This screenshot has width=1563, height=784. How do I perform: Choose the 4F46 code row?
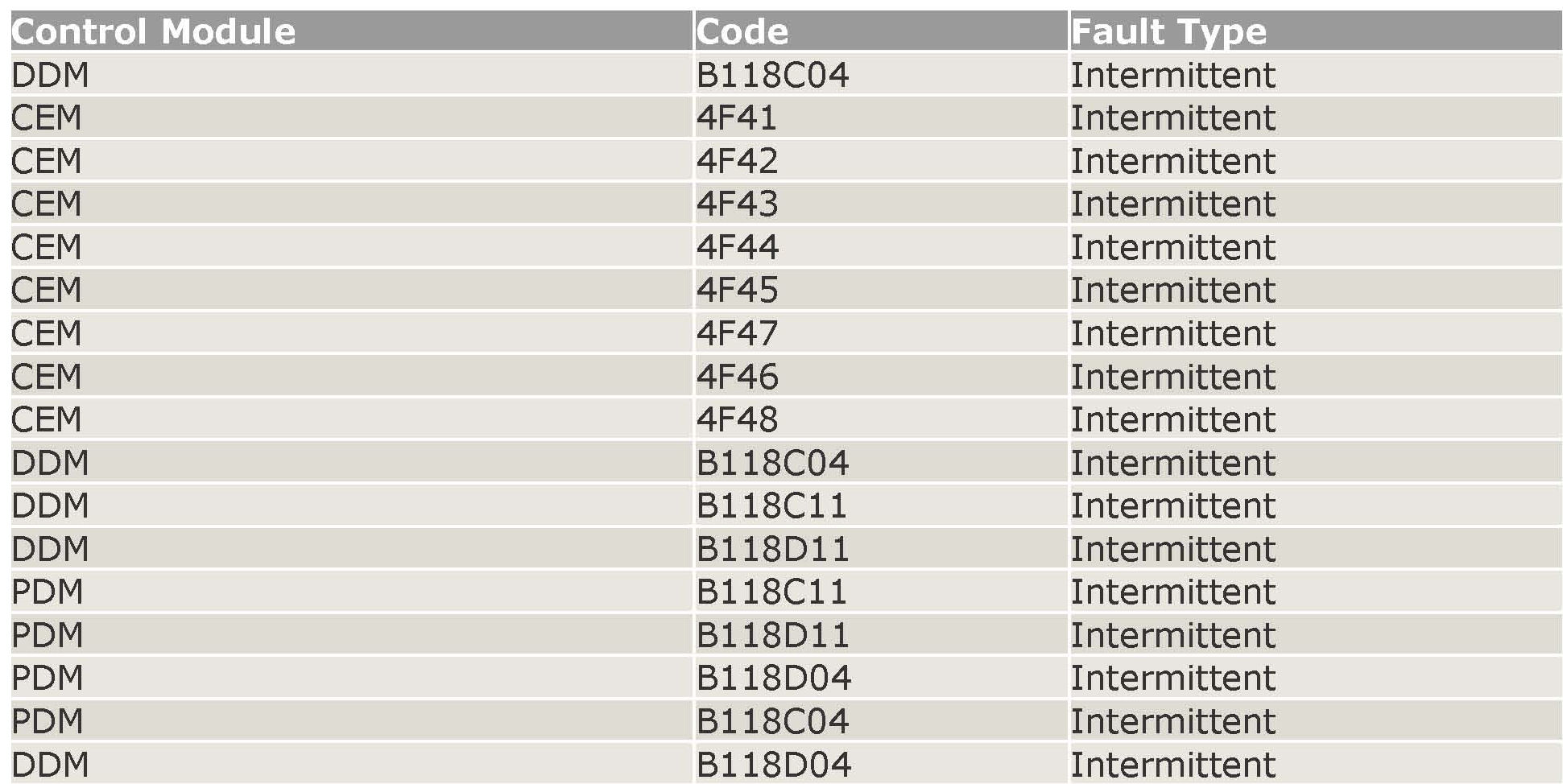click(x=737, y=377)
